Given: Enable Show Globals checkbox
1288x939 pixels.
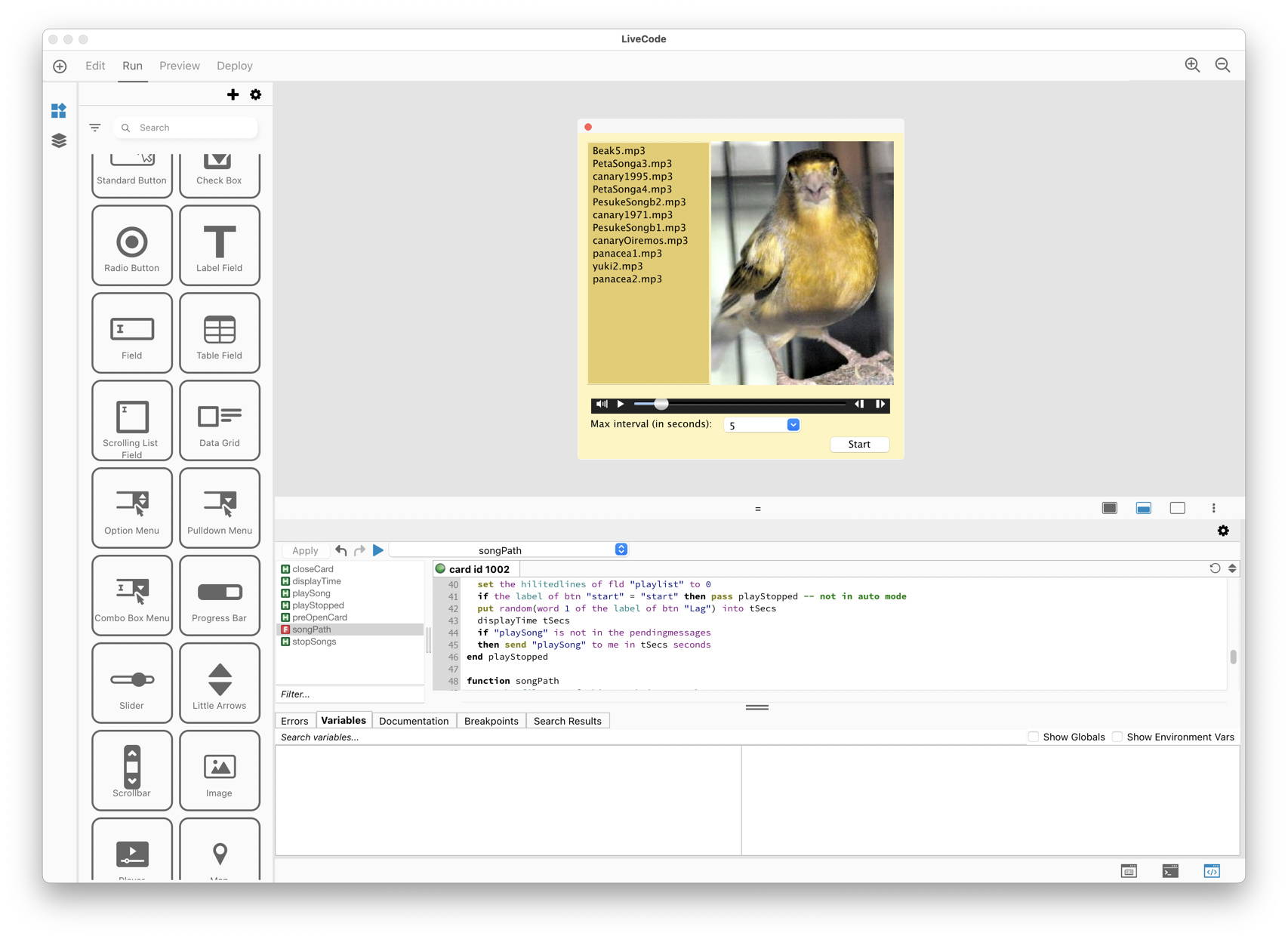Looking at the screenshot, I should click(x=1034, y=737).
